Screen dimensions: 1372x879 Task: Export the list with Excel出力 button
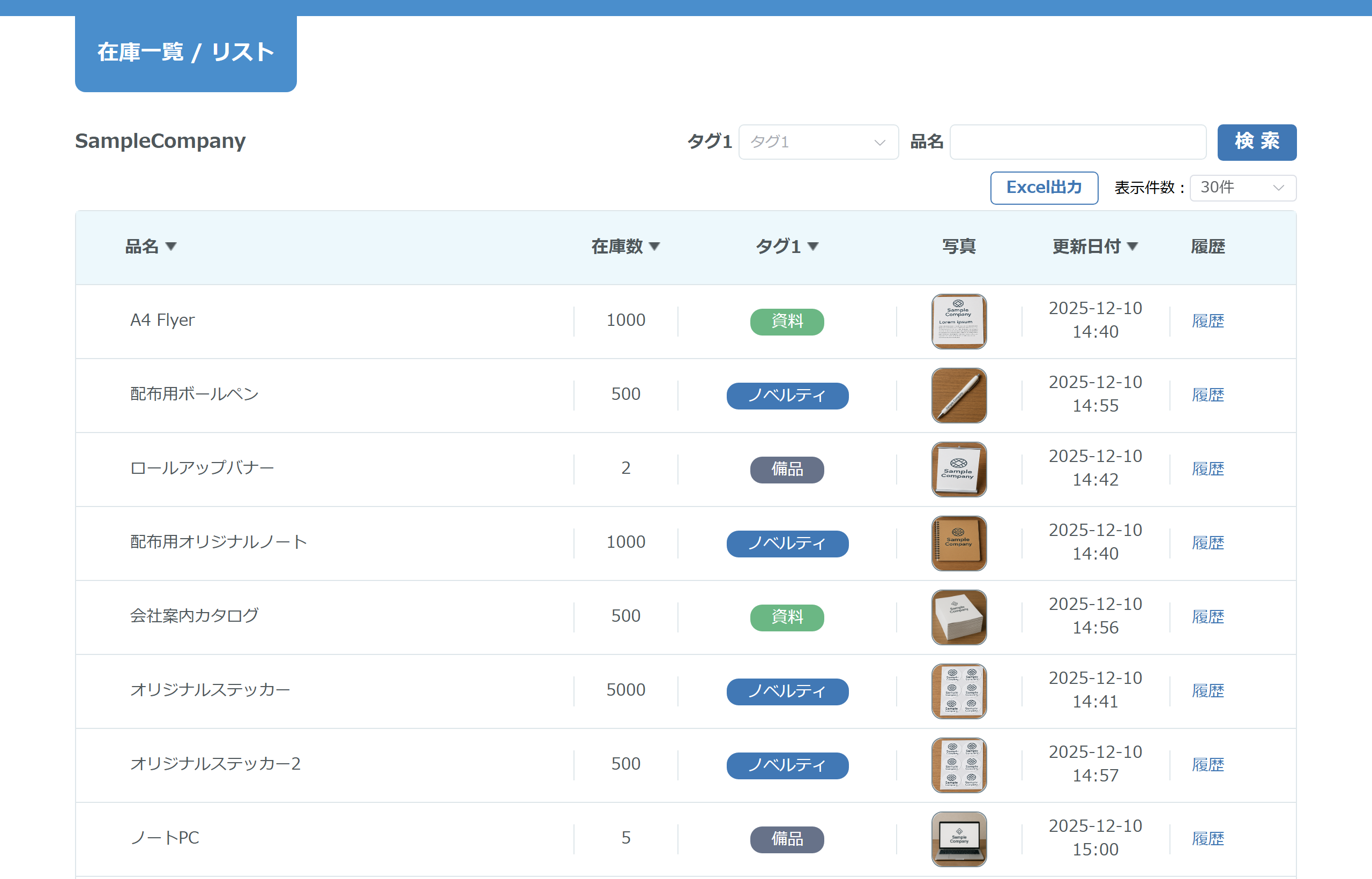[x=1044, y=188]
